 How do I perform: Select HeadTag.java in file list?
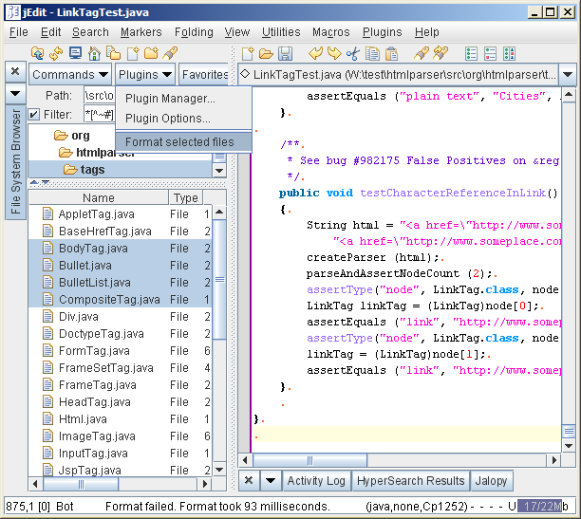click(120, 402)
